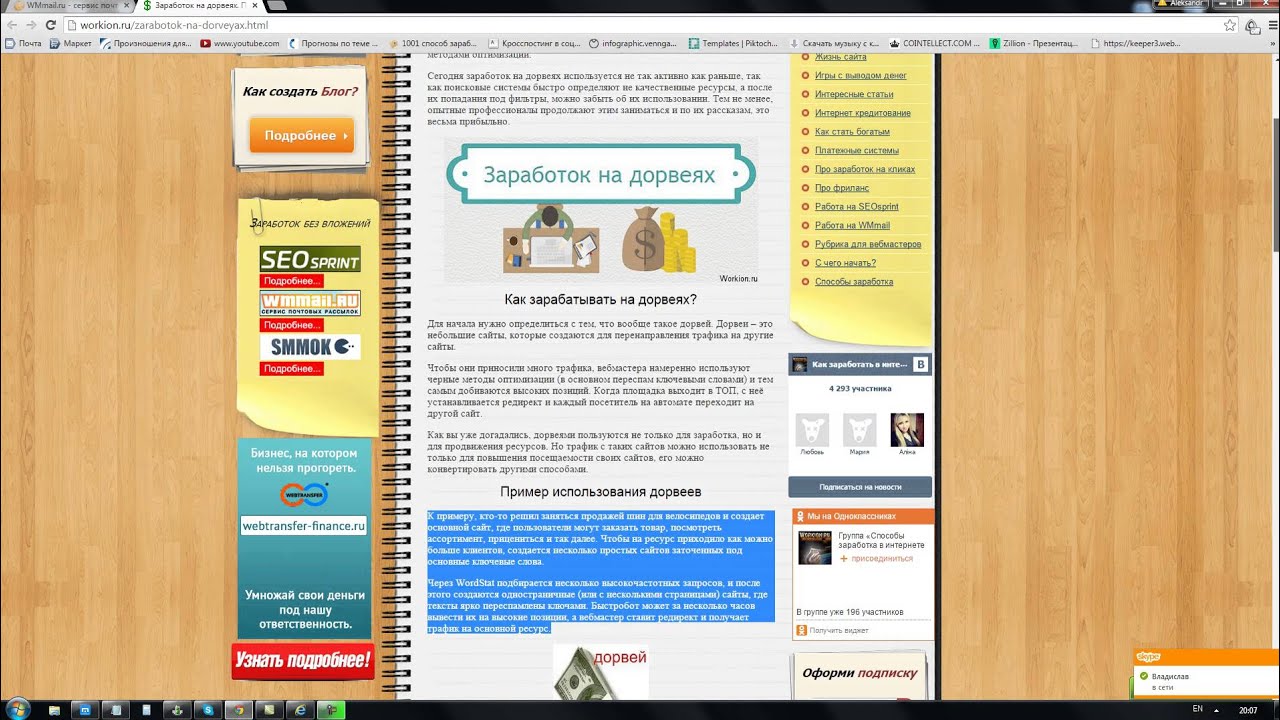Screen dimensions: 1280x720
Task: Close the WMmail.ru tab
Action: 126,6
